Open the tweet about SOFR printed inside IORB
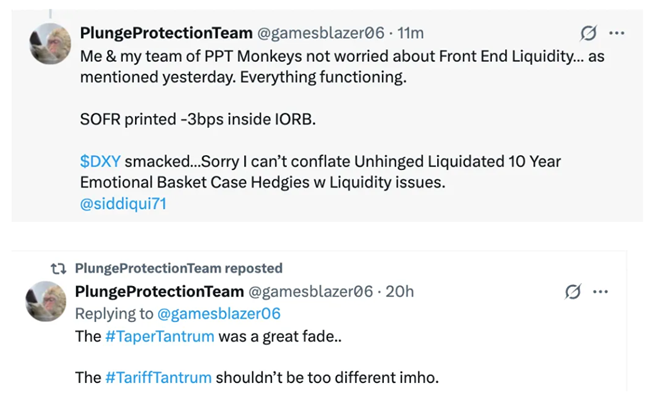 click(x=327, y=116)
